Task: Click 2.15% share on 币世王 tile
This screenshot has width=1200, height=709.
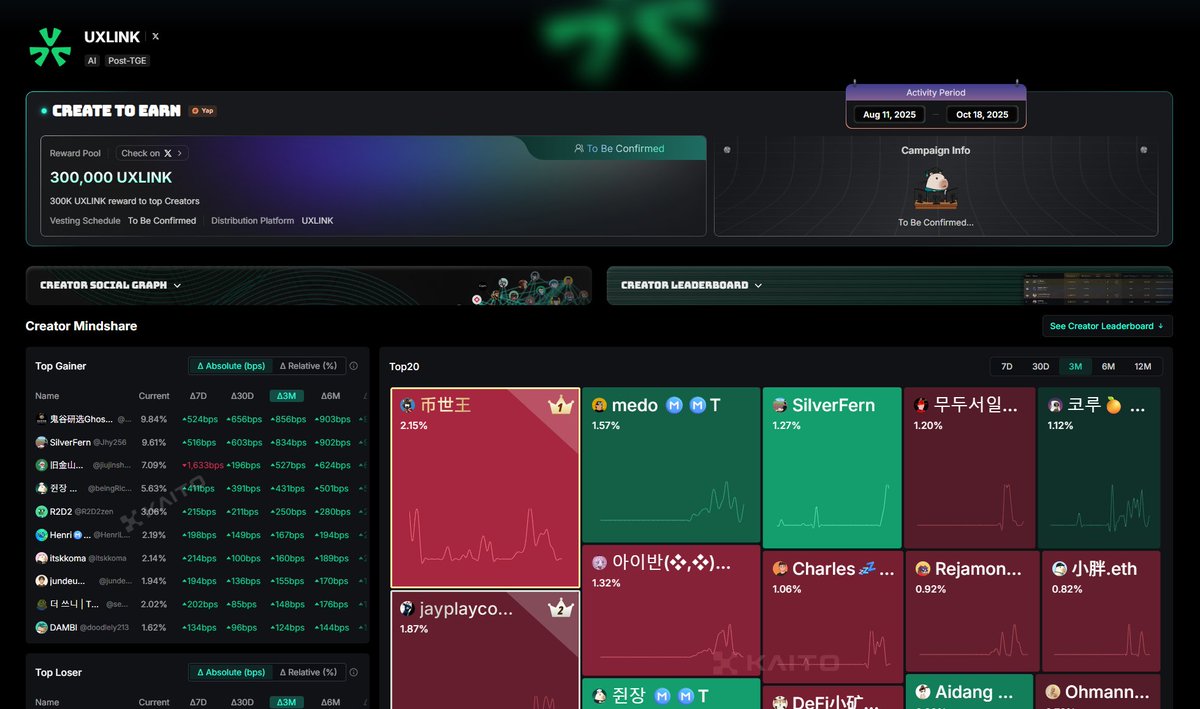Action: pos(413,426)
